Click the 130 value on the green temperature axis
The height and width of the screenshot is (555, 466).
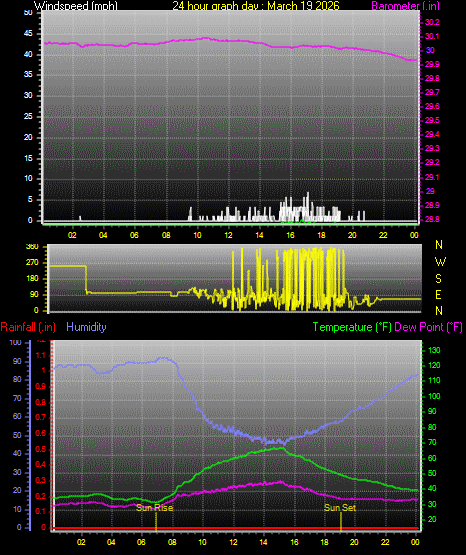click(x=435, y=350)
